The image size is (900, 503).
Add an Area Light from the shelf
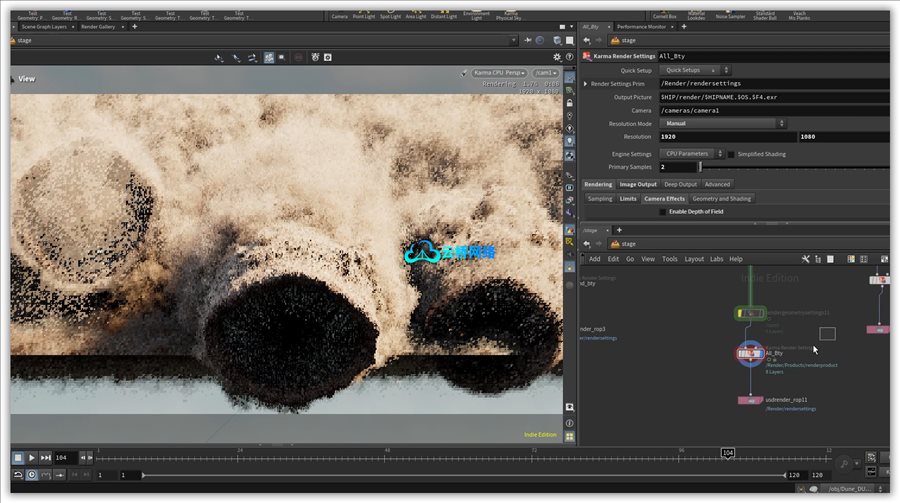416,15
